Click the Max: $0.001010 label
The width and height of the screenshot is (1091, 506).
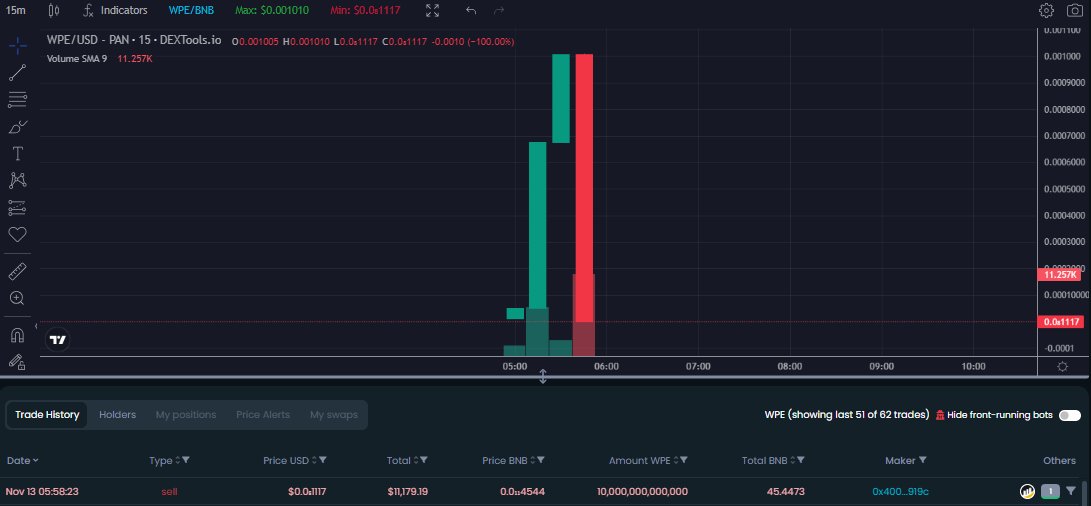coord(272,10)
